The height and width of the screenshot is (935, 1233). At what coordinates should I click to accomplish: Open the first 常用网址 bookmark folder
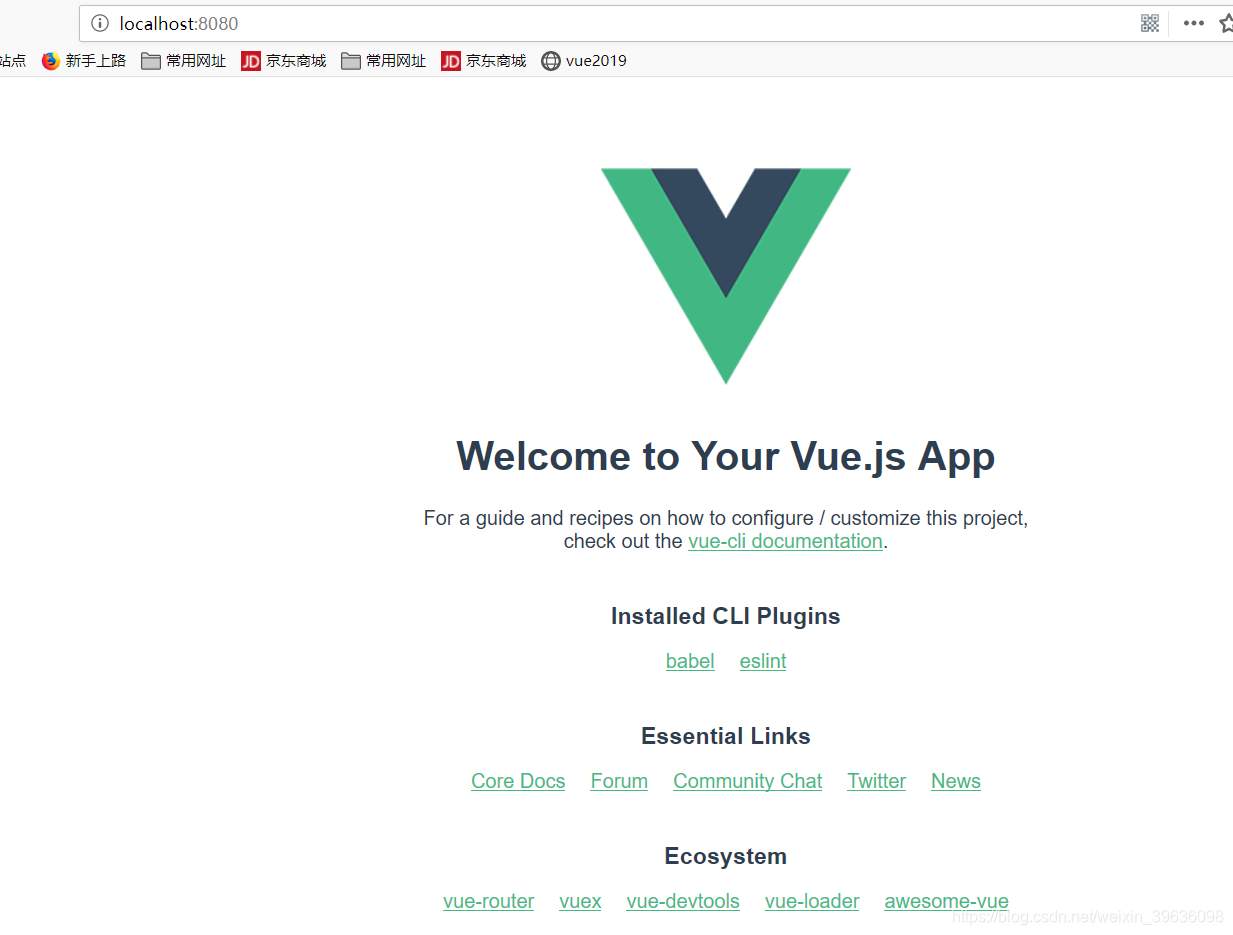[184, 61]
